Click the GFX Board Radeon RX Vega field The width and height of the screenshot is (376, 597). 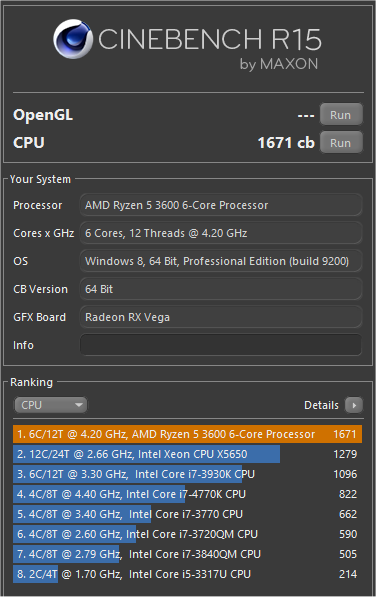coord(221,317)
